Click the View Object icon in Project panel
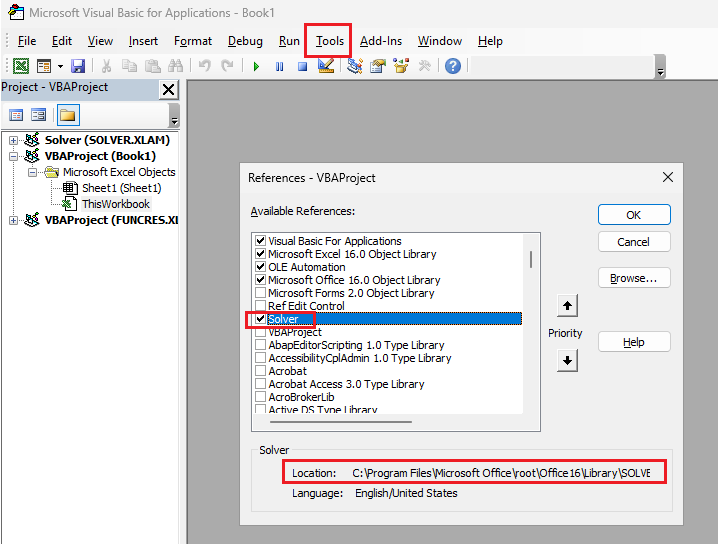This screenshot has width=718, height=544. (38, 115)
